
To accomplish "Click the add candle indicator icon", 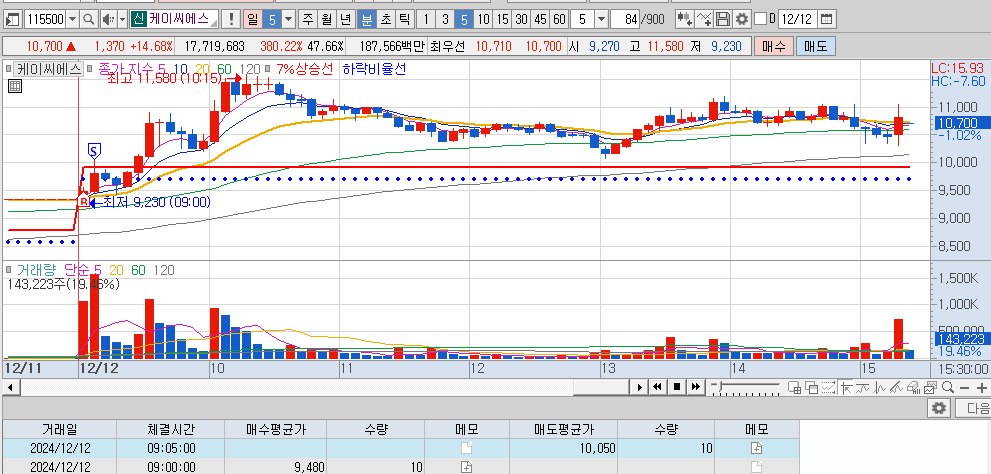I will (684, 19).
